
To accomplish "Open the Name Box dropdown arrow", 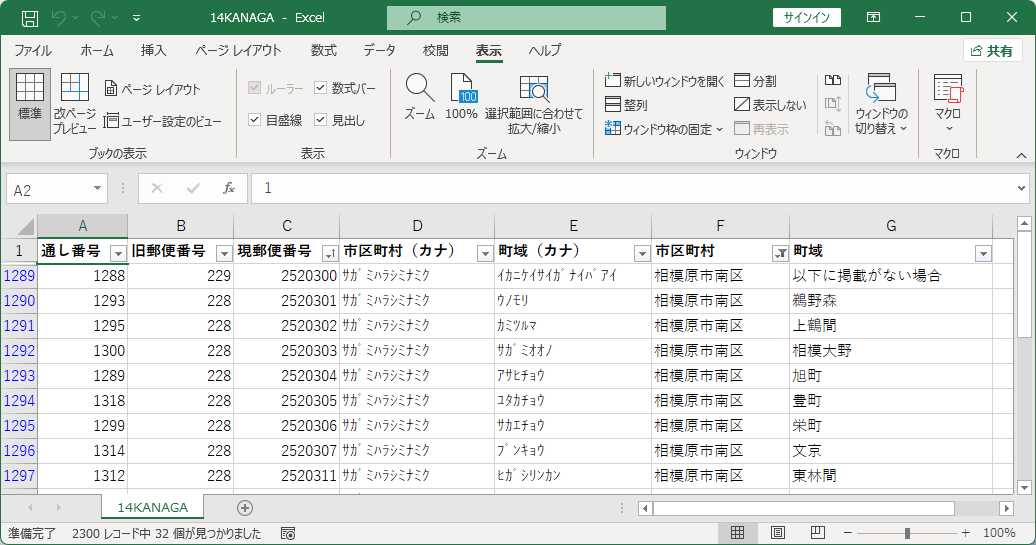I will (97, 189).
